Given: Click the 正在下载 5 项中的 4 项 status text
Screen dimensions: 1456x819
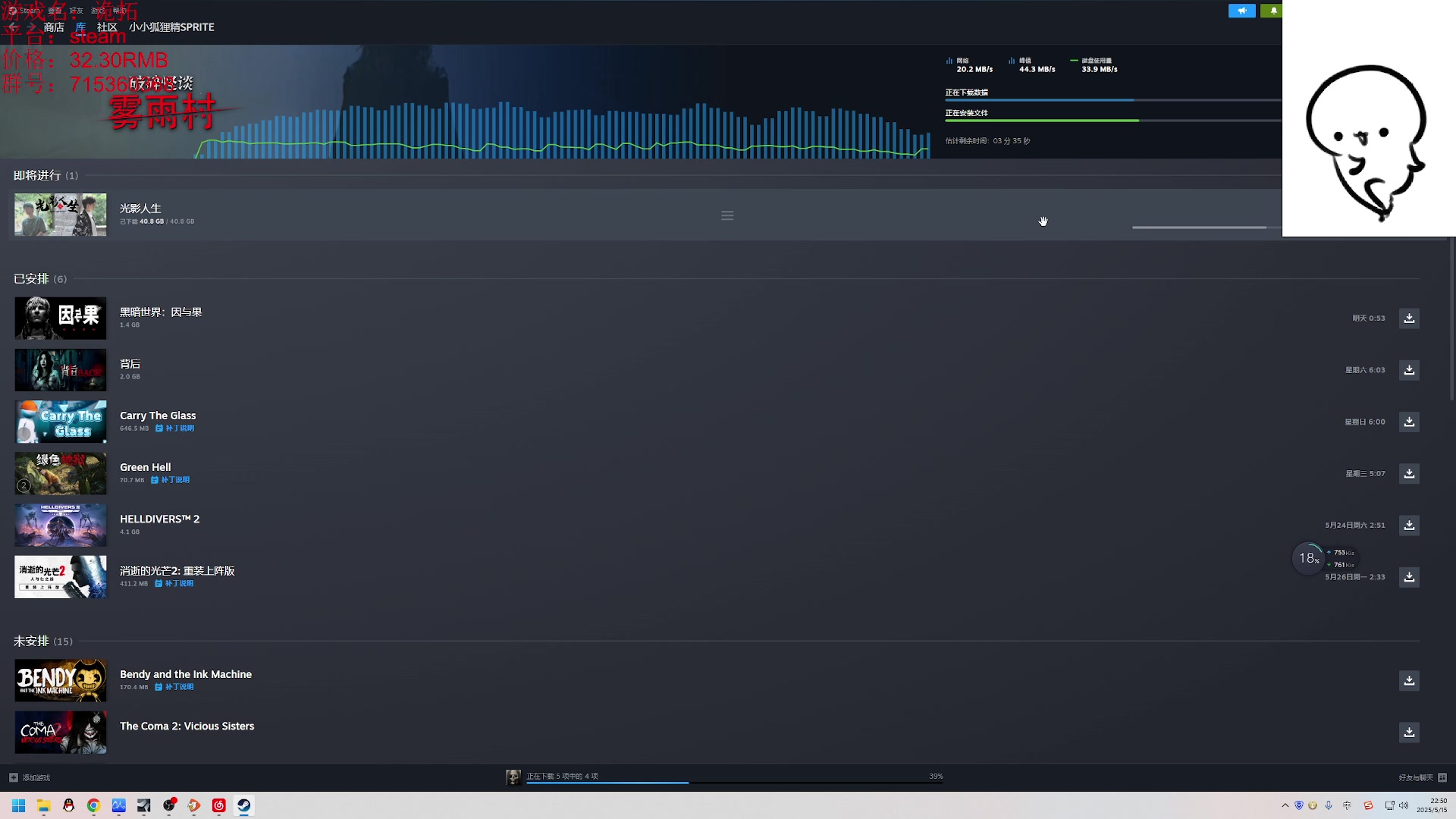Looking at the screenshot, I should coord(563,777).
